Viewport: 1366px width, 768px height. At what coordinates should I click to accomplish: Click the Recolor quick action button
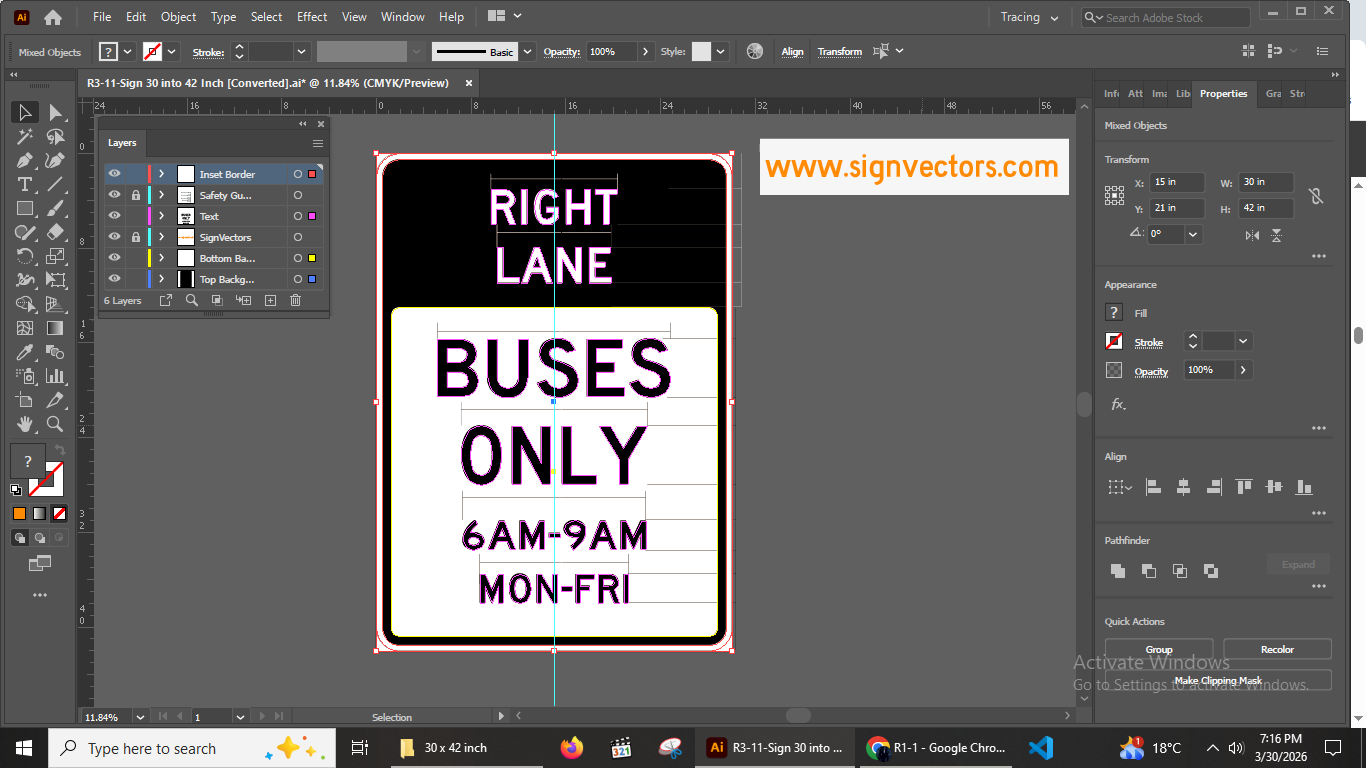1277,648
